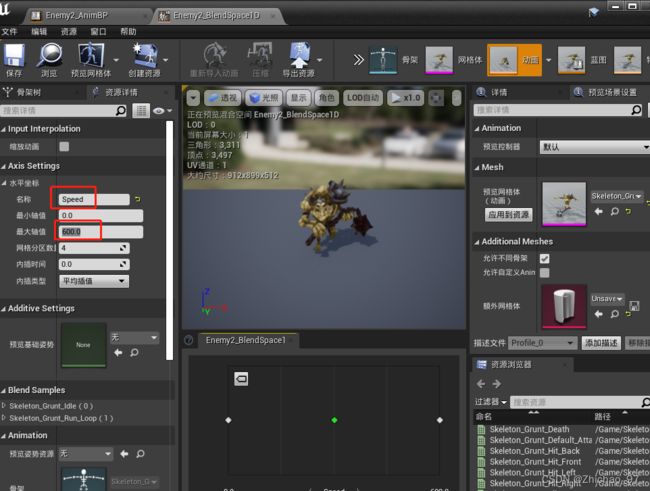Click the 最大轴值 600.0 input field
This screenshot has height=491, width=650.
(x=101, y=232)
